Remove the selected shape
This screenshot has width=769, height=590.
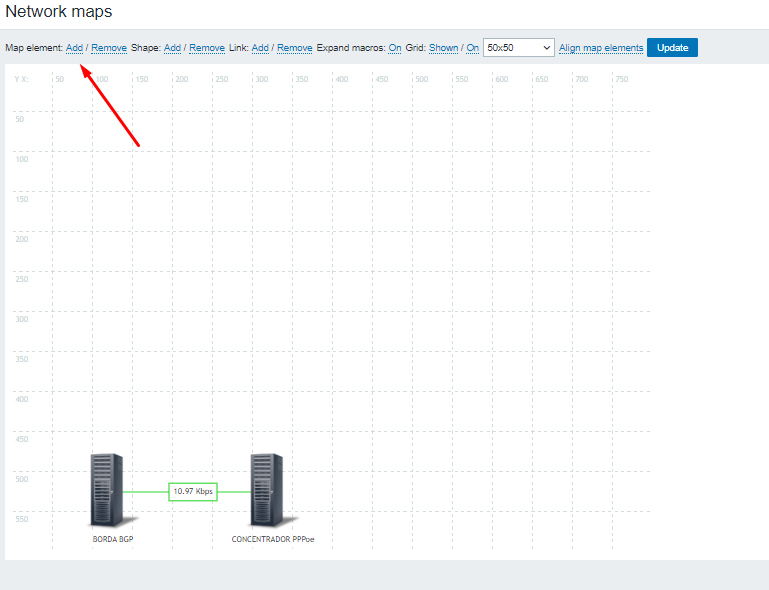click(x=207, y=48)
